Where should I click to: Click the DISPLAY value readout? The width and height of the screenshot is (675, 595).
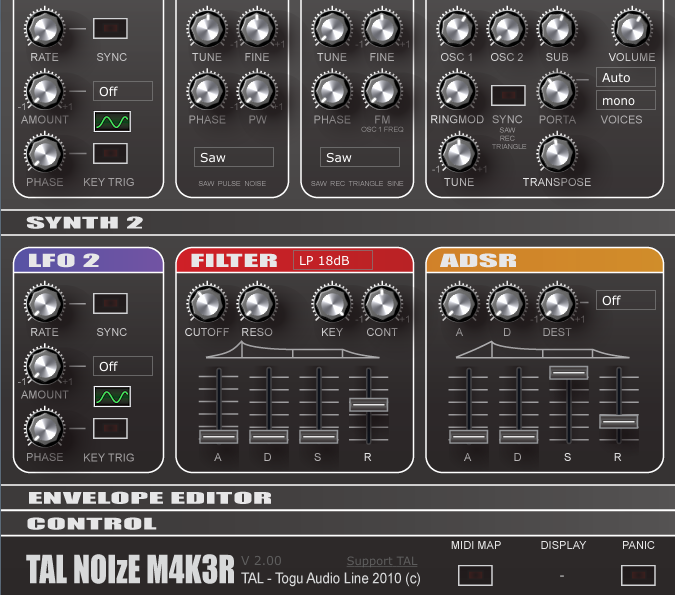point(562,576)
